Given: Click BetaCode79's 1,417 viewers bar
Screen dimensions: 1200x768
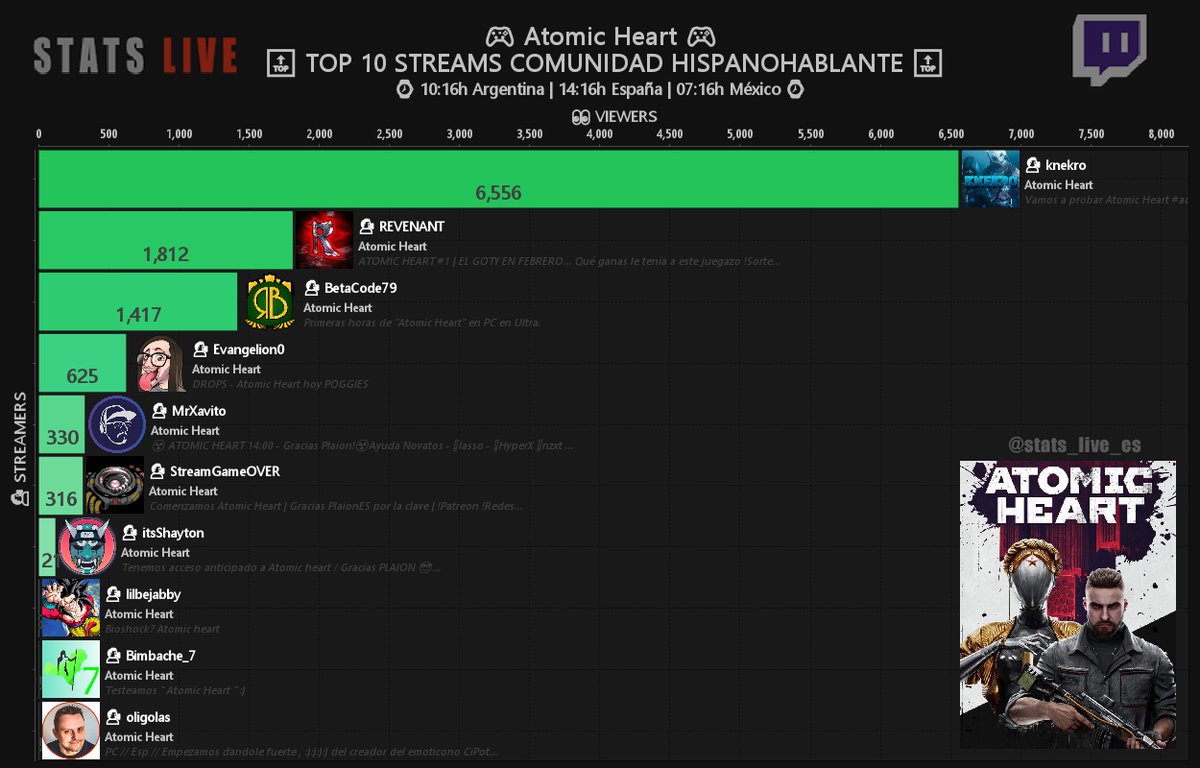Looking at the screenshot, I should [138, 302].
